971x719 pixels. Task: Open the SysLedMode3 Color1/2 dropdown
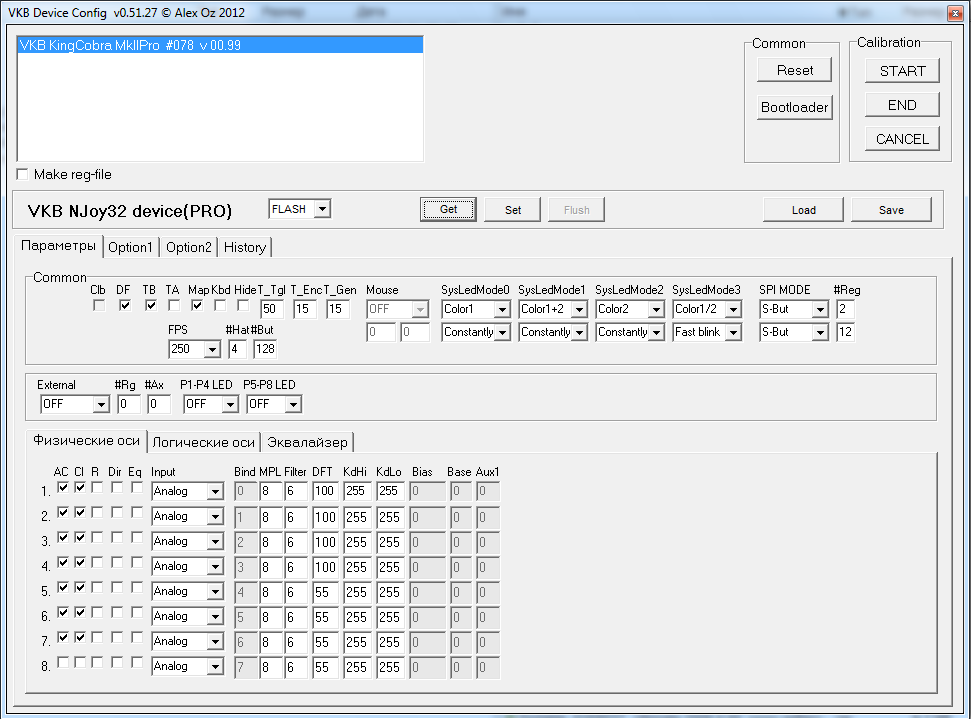tap(733, 309)
